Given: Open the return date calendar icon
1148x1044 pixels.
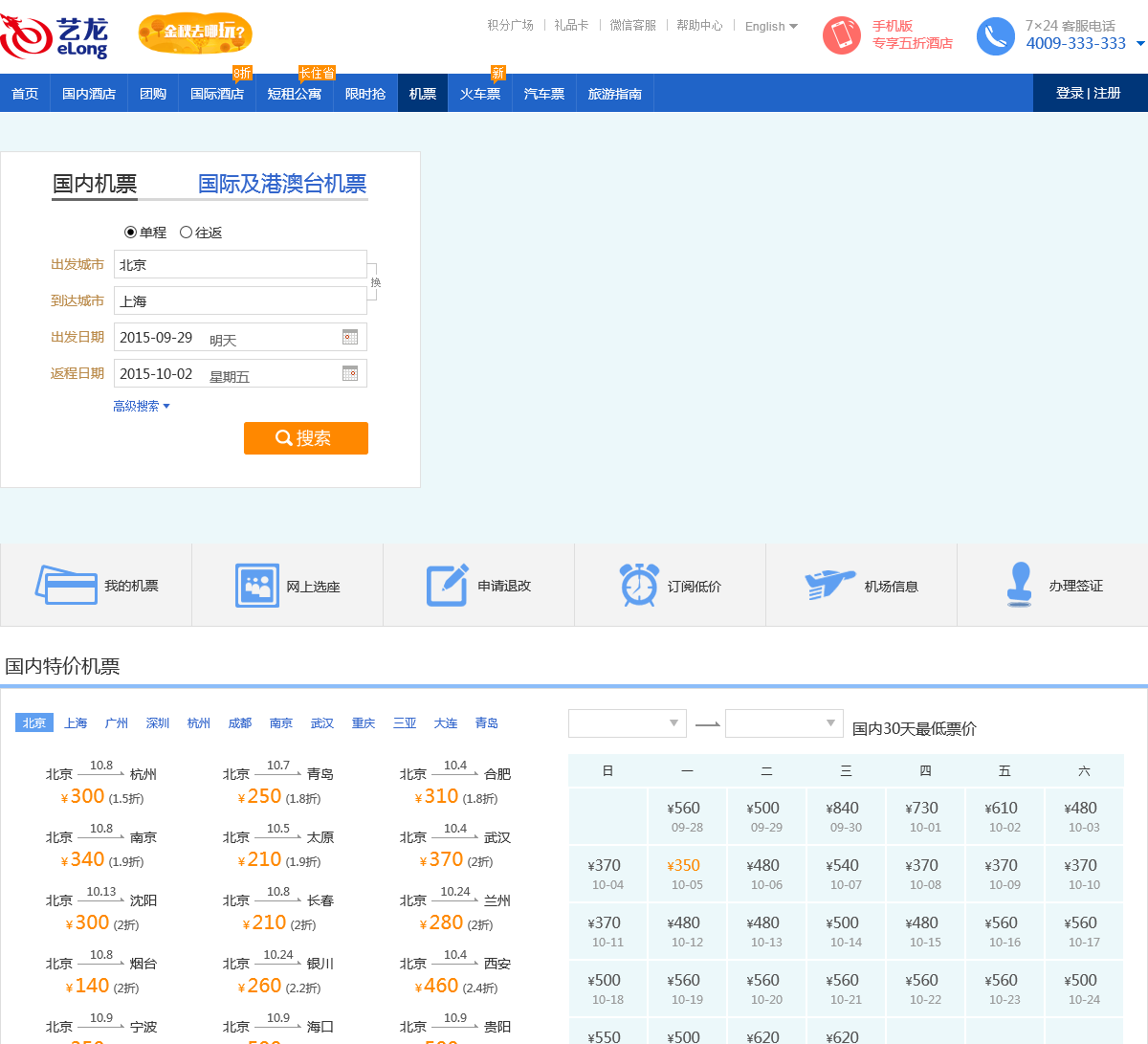Looking at the screenshot, I should click(350, 373).
